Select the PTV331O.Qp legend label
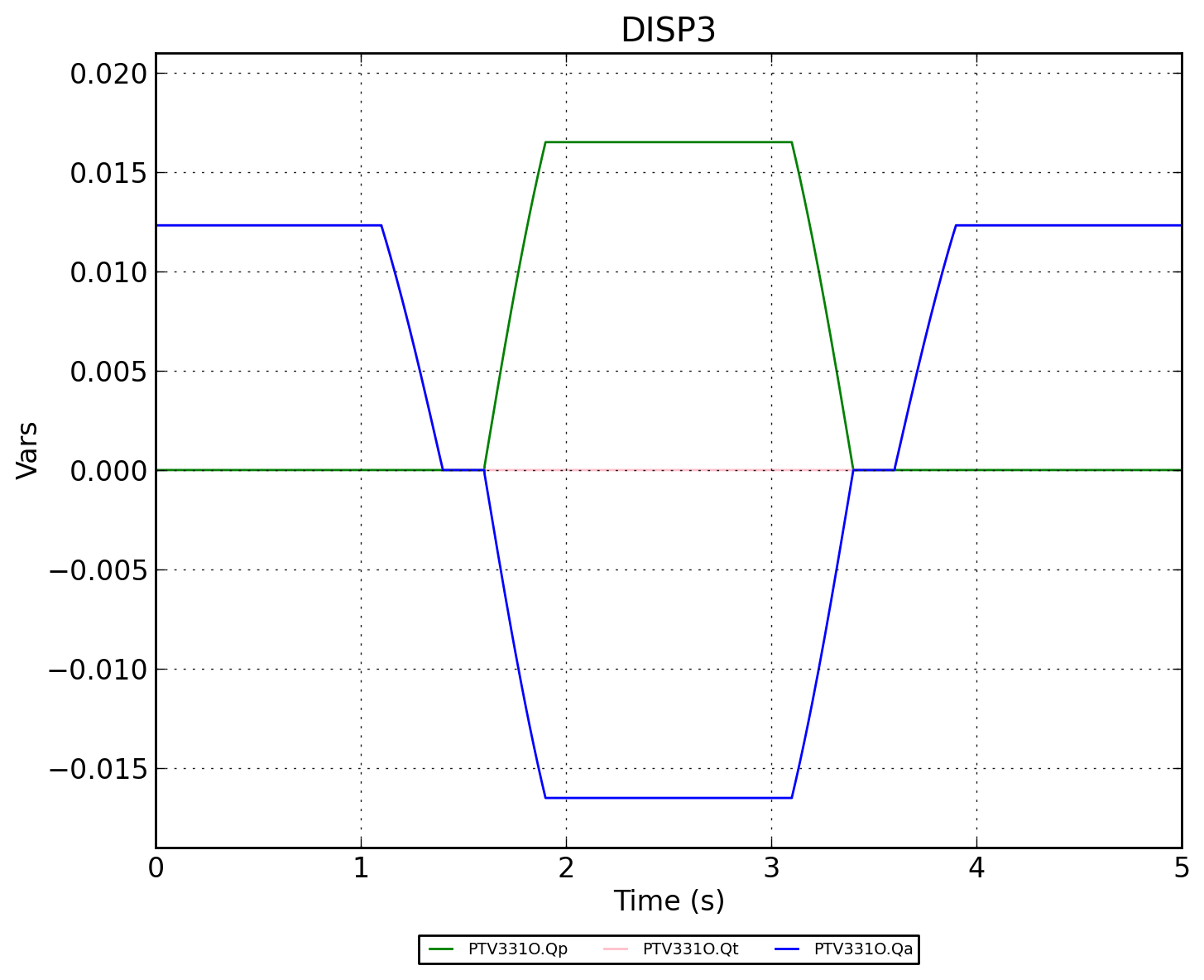 tap(518, 949)
